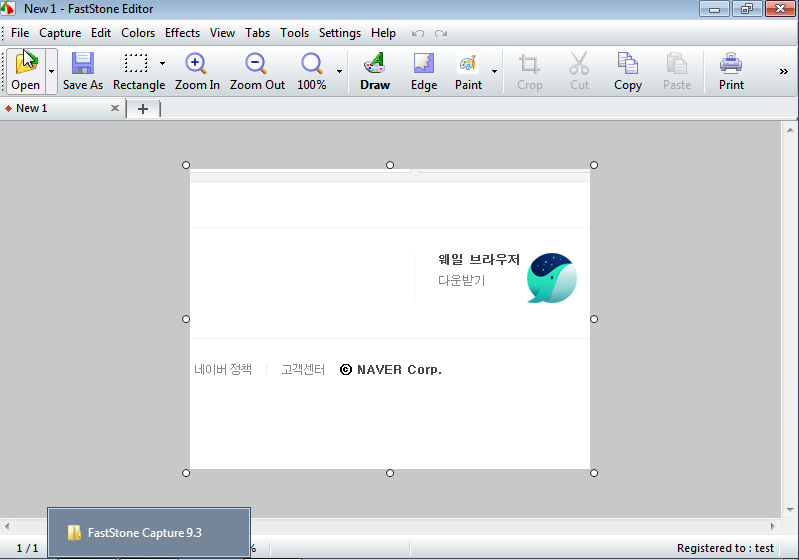Open the Edge effects tool
Viewport: 799px width, 560px height.
tap(424, 65)
